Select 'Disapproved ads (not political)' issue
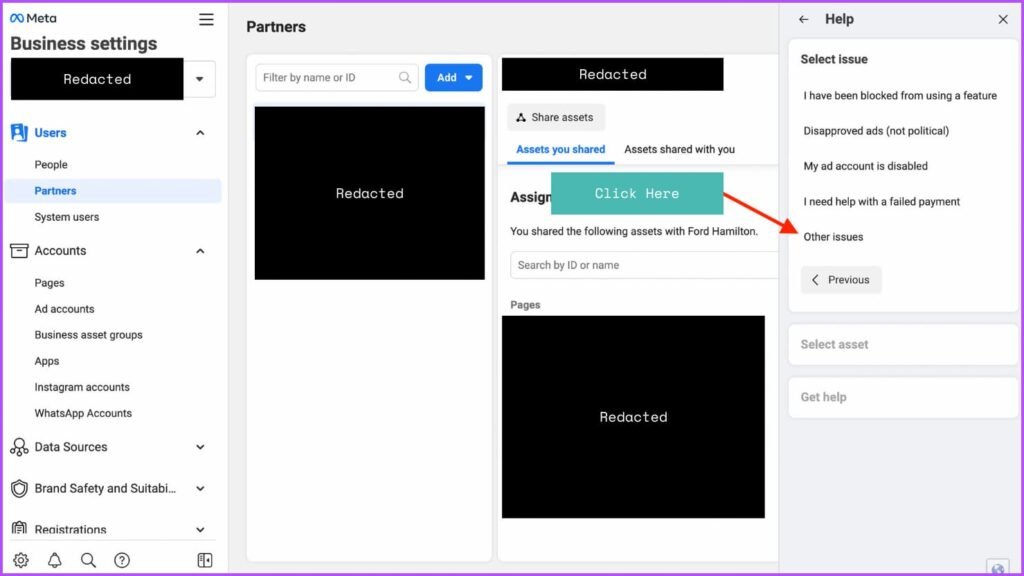The image size is (1024, 576). (876, 131)
